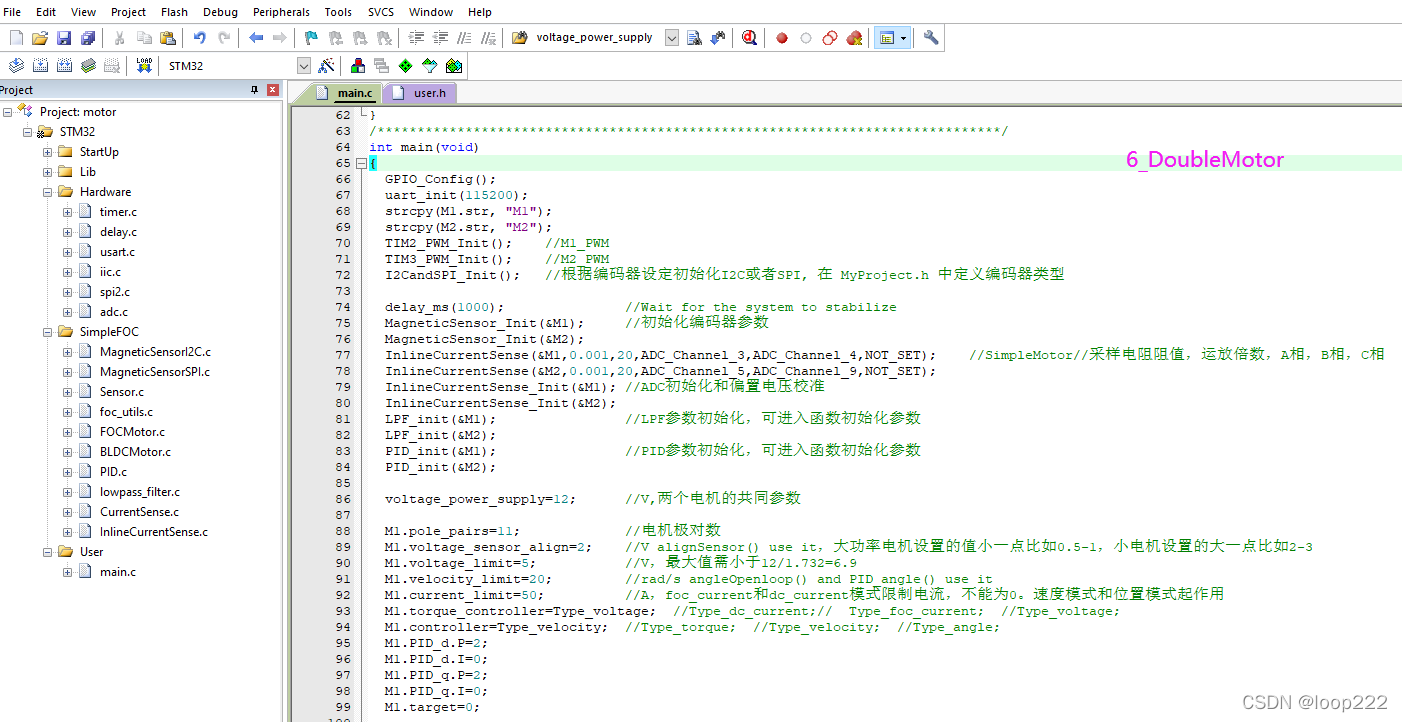Select MagneticSensorI2C.c in the tree
The height and width of the screenshot is (722, 1402).
click(155, 352)
